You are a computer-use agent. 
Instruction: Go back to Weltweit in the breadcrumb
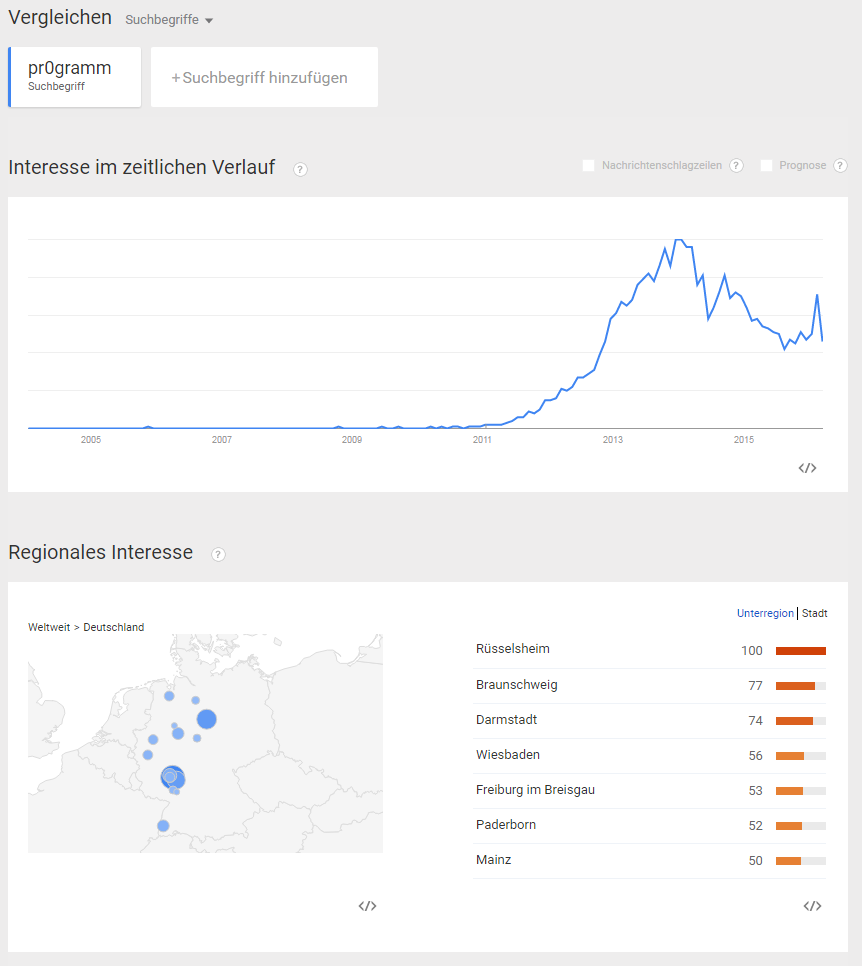49,627
